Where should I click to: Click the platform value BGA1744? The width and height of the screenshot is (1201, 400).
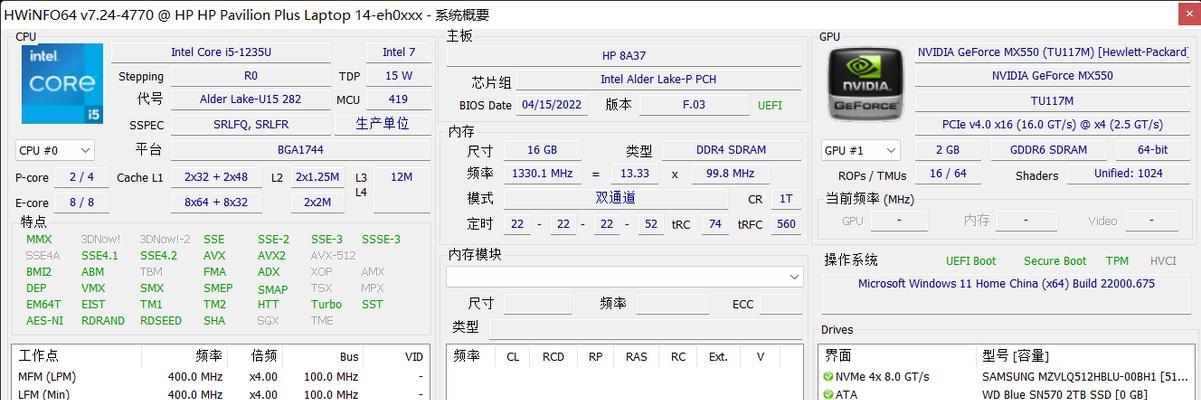(301, 150)
